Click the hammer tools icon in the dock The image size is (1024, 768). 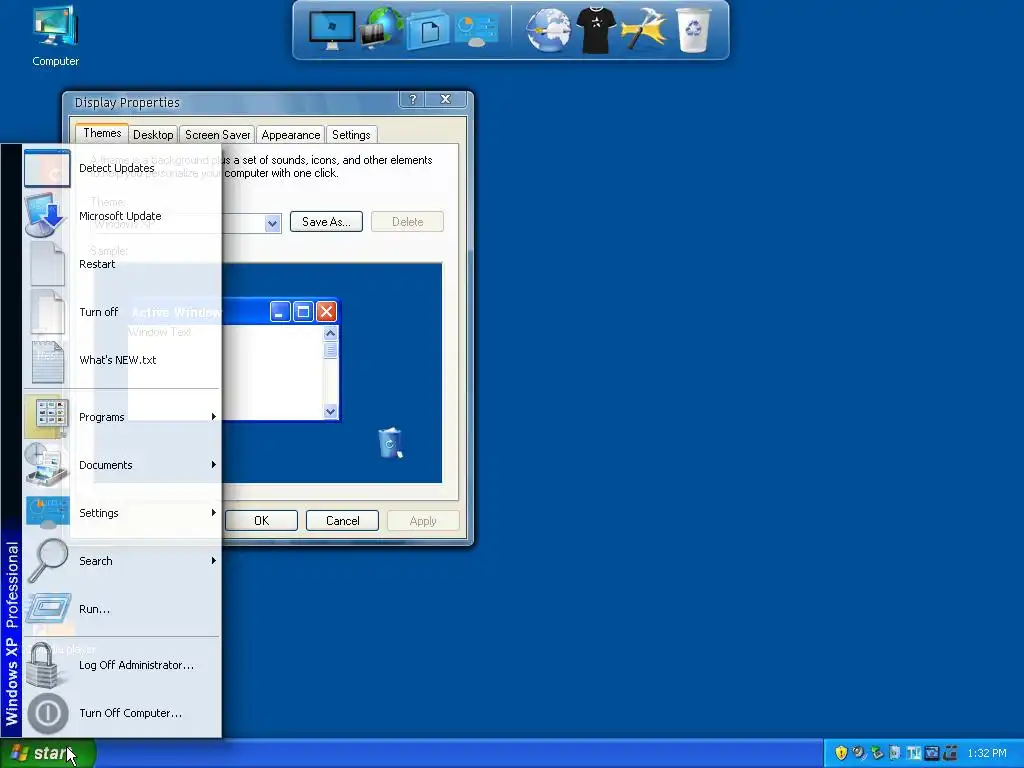[643, 29]
